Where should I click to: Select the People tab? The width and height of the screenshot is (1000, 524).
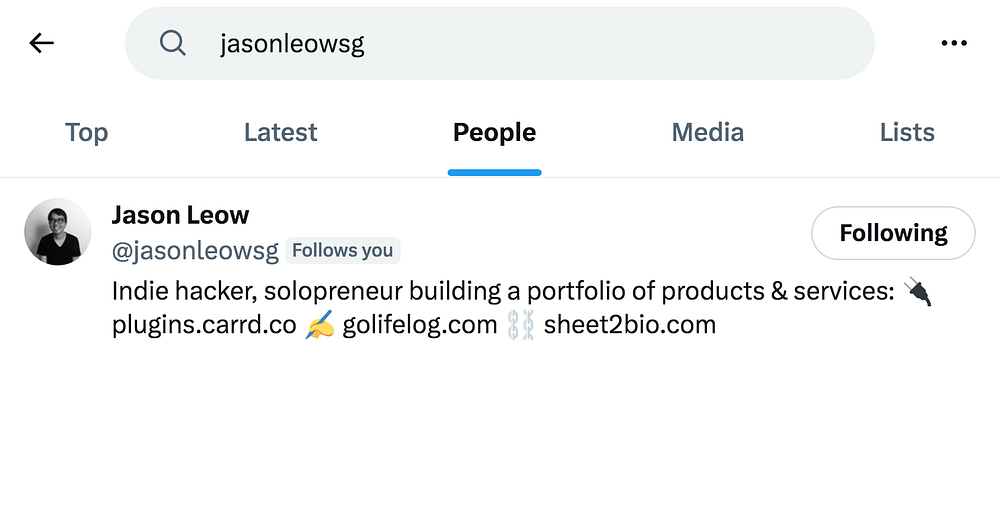[x=494, y=133]
